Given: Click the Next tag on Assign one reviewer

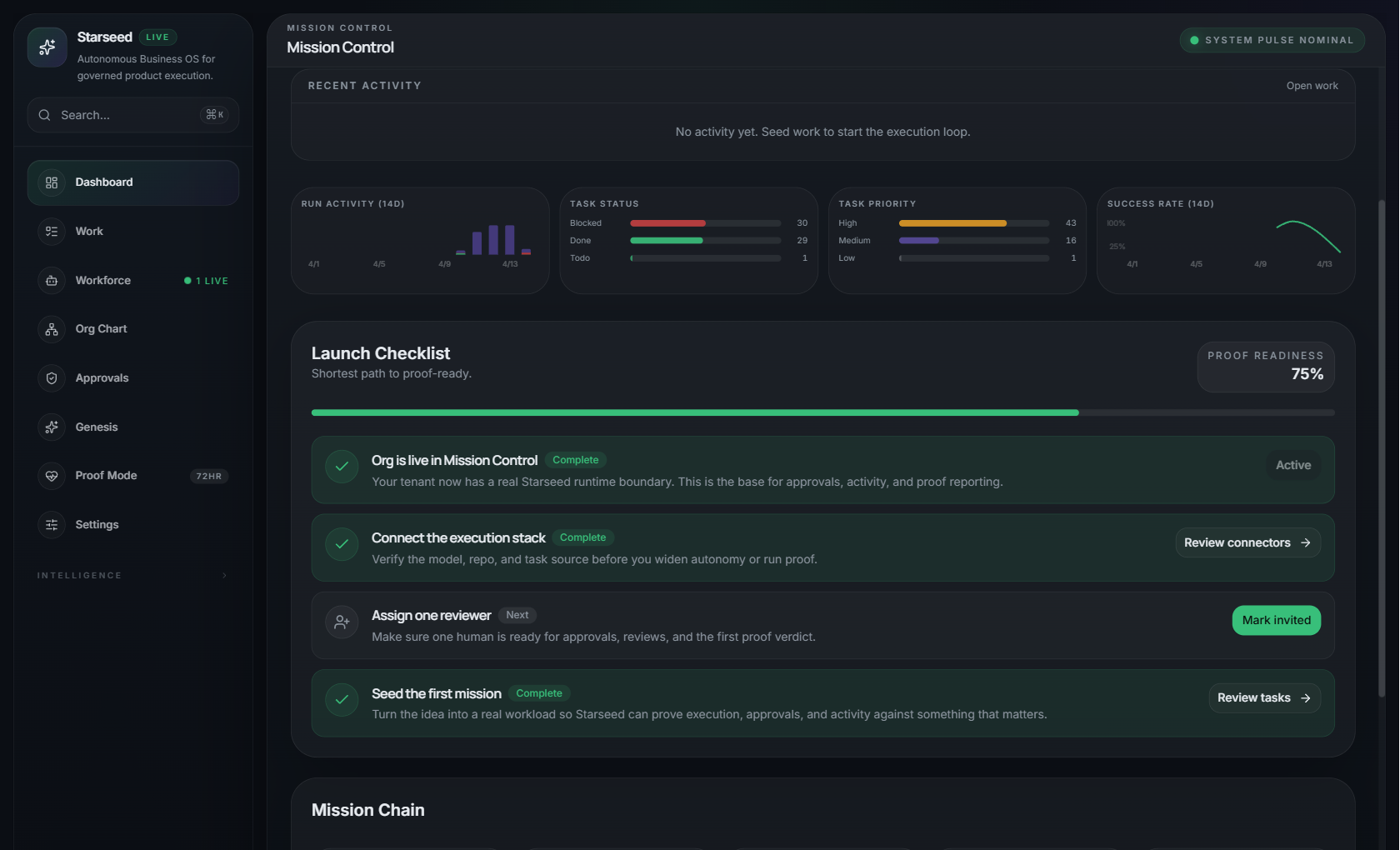Looking at the screenshot, I should point(517,615).
